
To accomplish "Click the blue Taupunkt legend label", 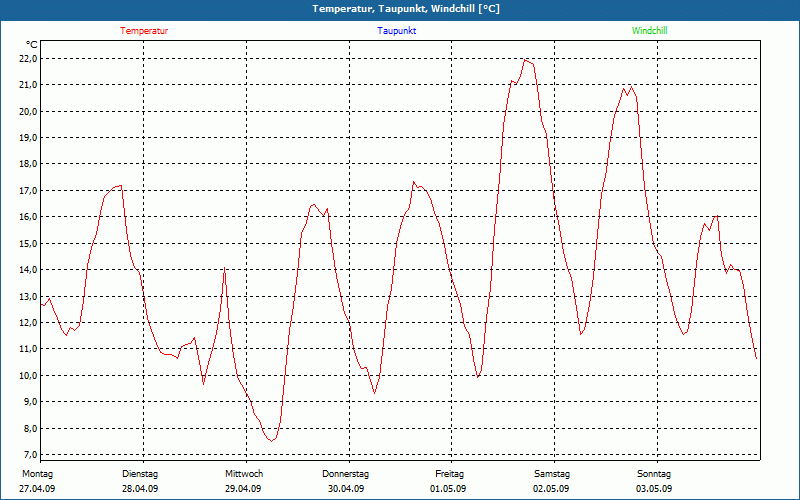I will click(396, 31).
